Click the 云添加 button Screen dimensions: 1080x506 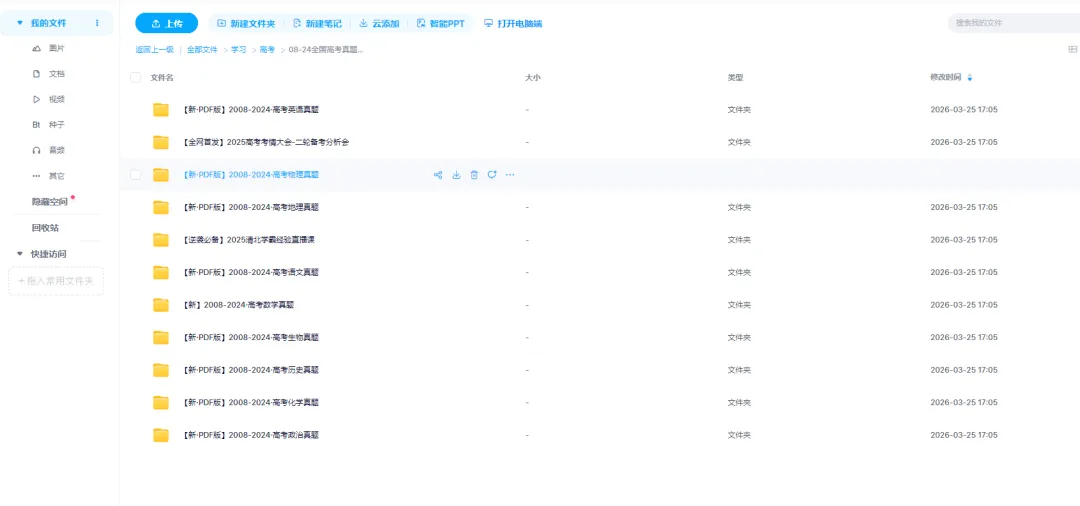click(x=379, y=23)
